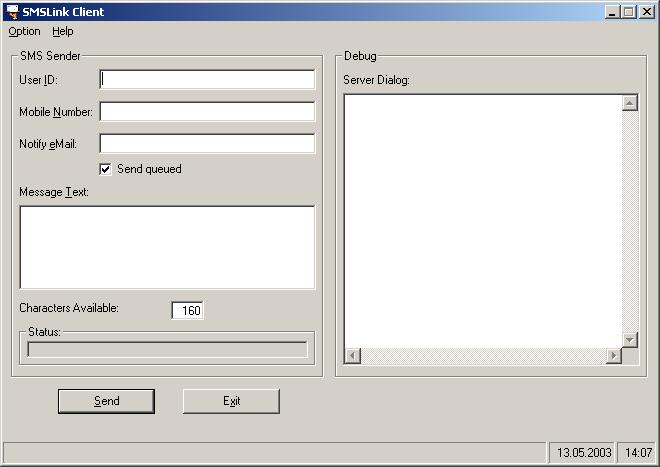
Task: Click the SMSLink Client title bar icon
Action: click(13, 11)
